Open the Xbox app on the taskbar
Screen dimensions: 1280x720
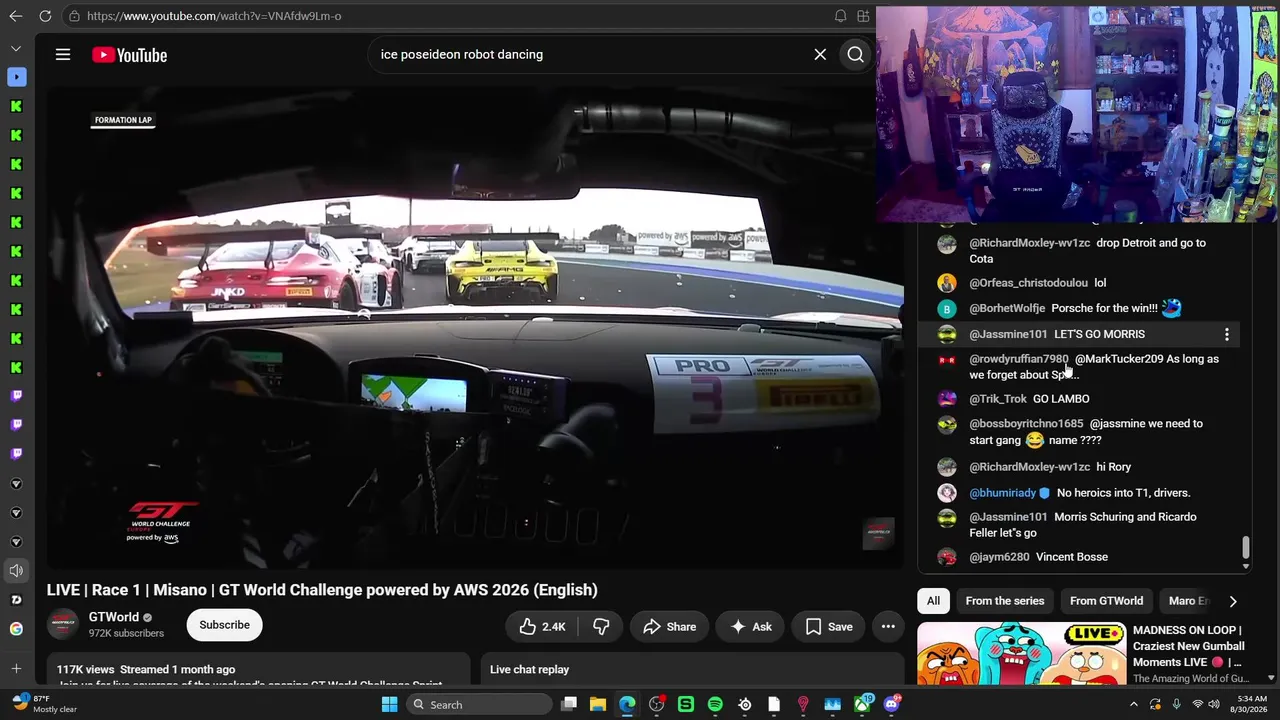point(862,705)
